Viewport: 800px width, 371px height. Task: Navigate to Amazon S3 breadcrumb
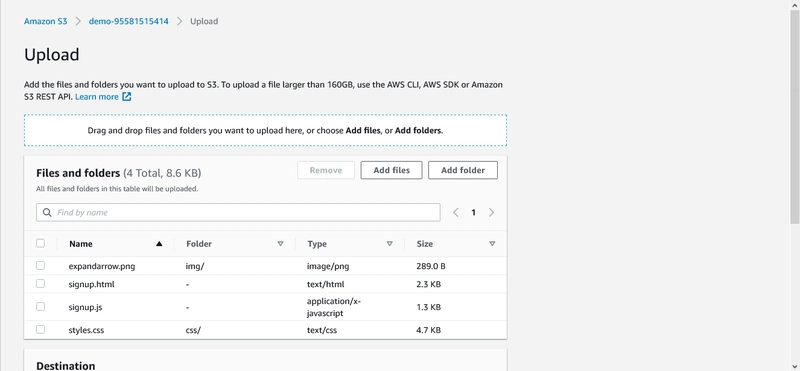[x=45, y=21]
